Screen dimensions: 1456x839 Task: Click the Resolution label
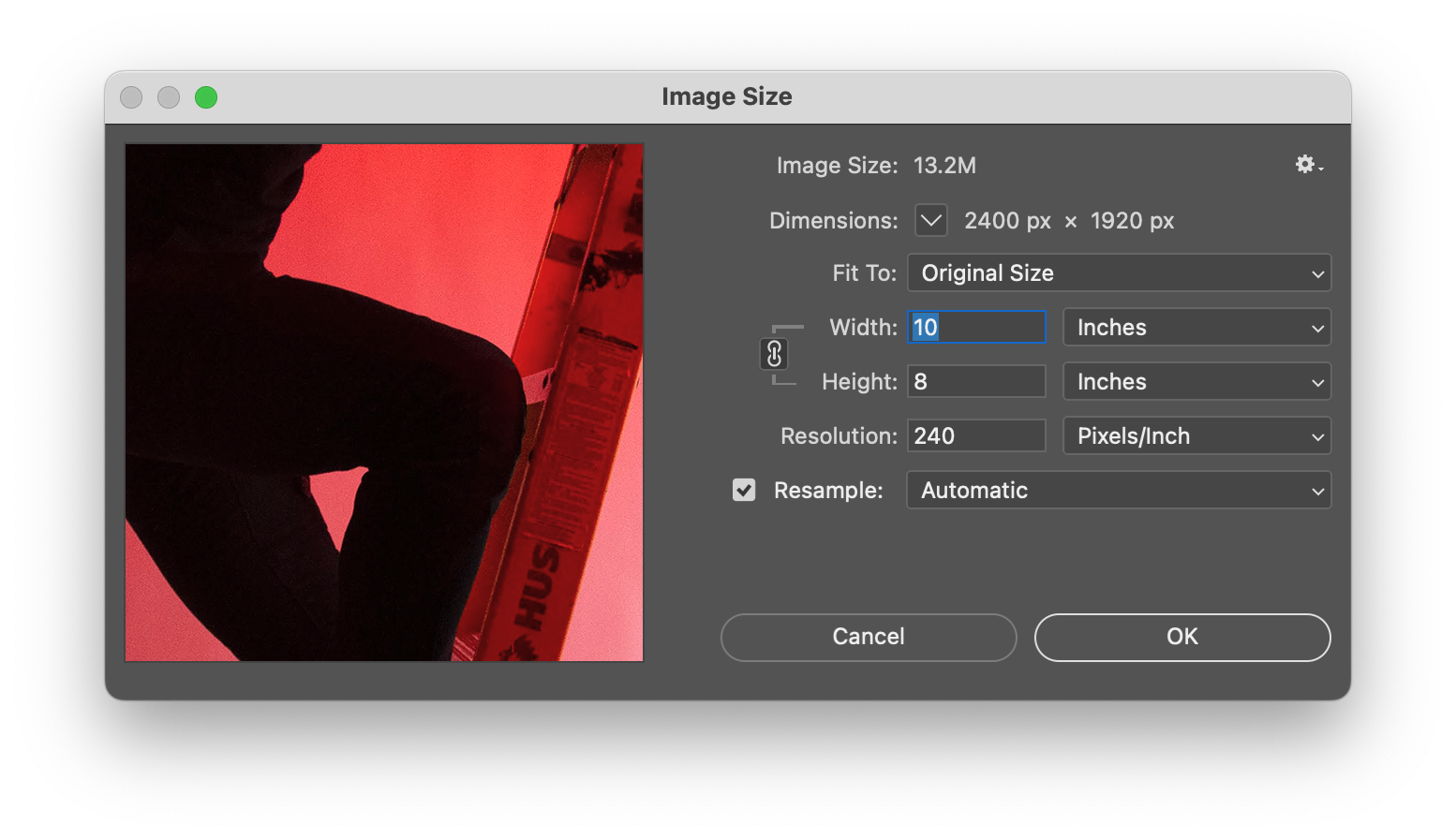click(x=839, y=436)
